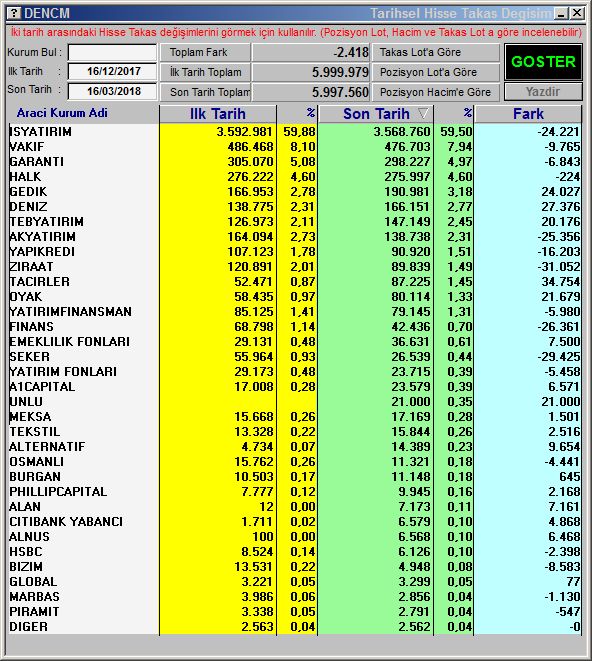Viewport: 592px width, 661px height.
Task: Click the help question mark icon in title bar
Action: (x=14, y=13)
